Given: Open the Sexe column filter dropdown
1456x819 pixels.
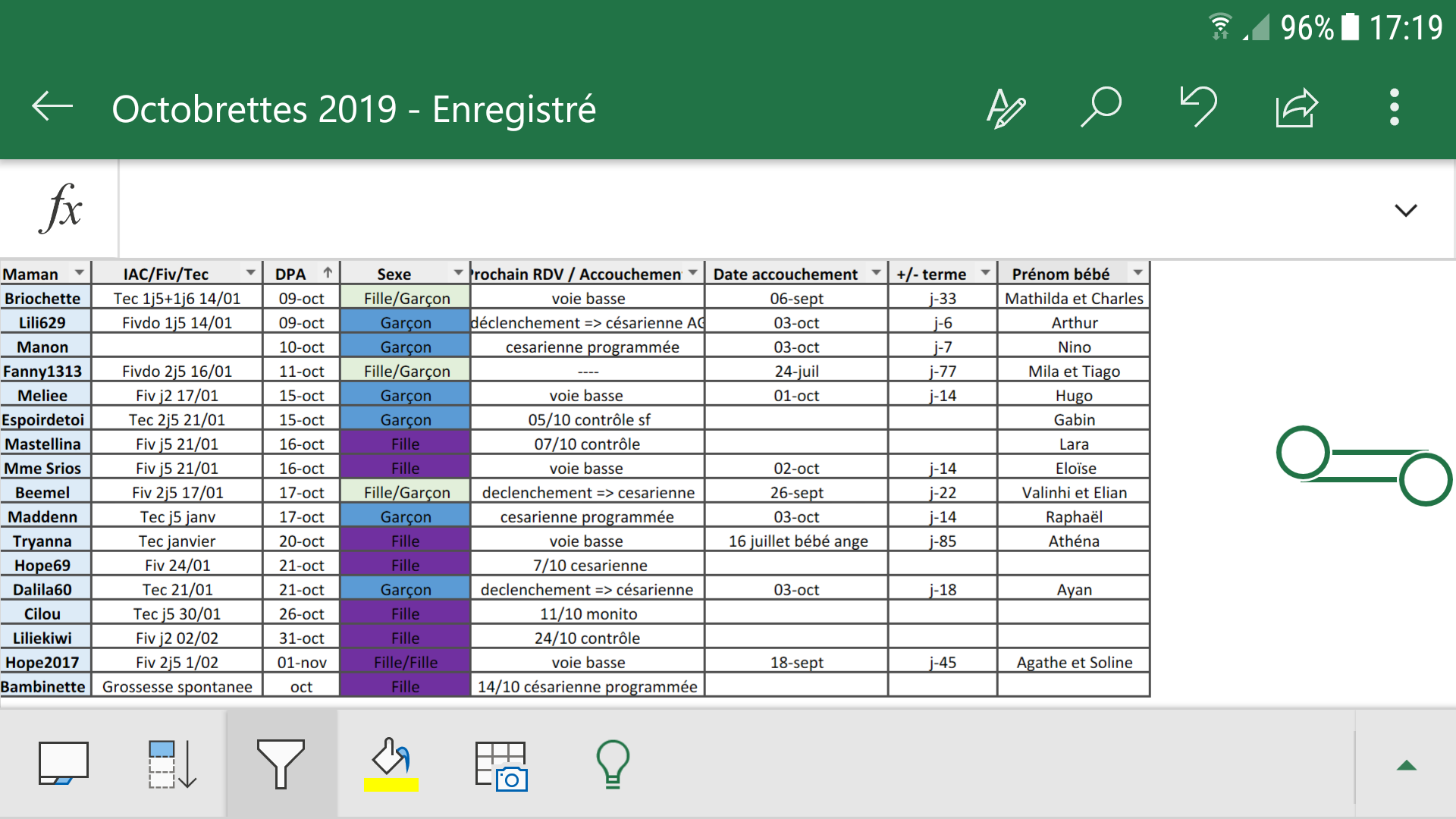Looking at the screenshot, I should tap(458, 273).
